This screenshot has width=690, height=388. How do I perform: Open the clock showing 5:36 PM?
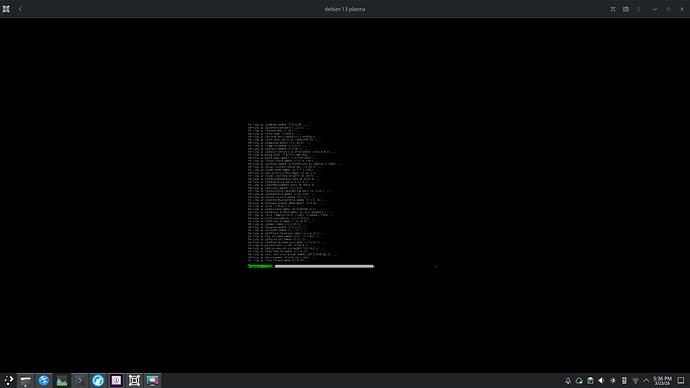coord(662,381)
